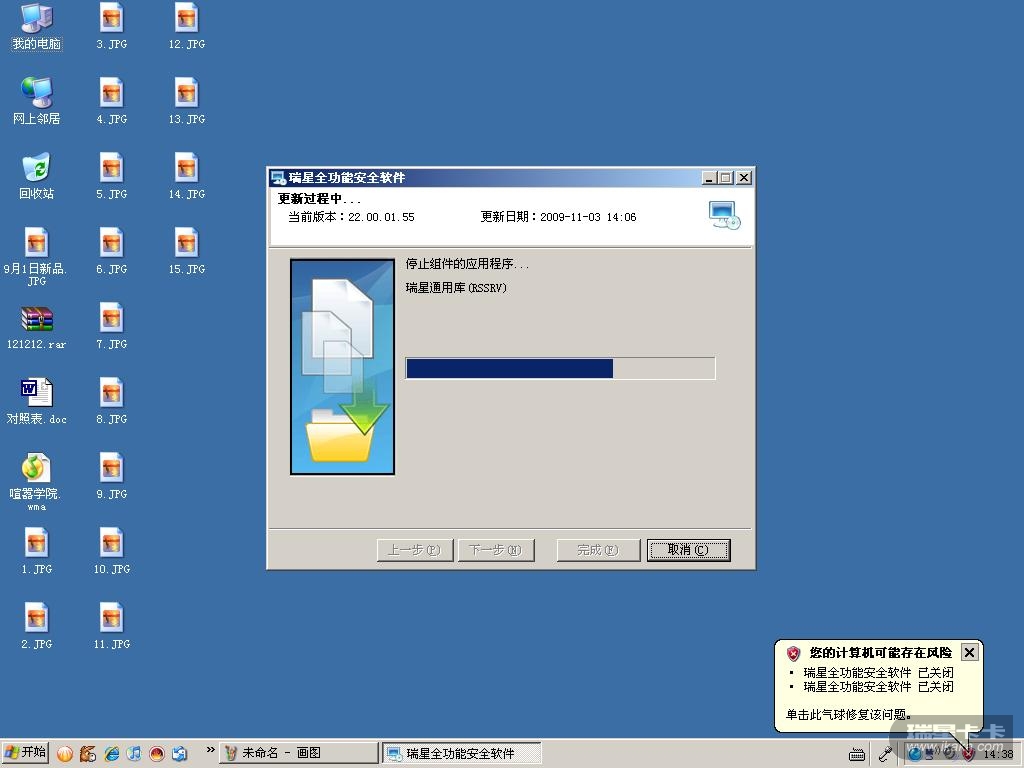Viewport: 1024px width, 768px height.
Task: Select the 14.JPG file icon
Action: coord(187,176)
